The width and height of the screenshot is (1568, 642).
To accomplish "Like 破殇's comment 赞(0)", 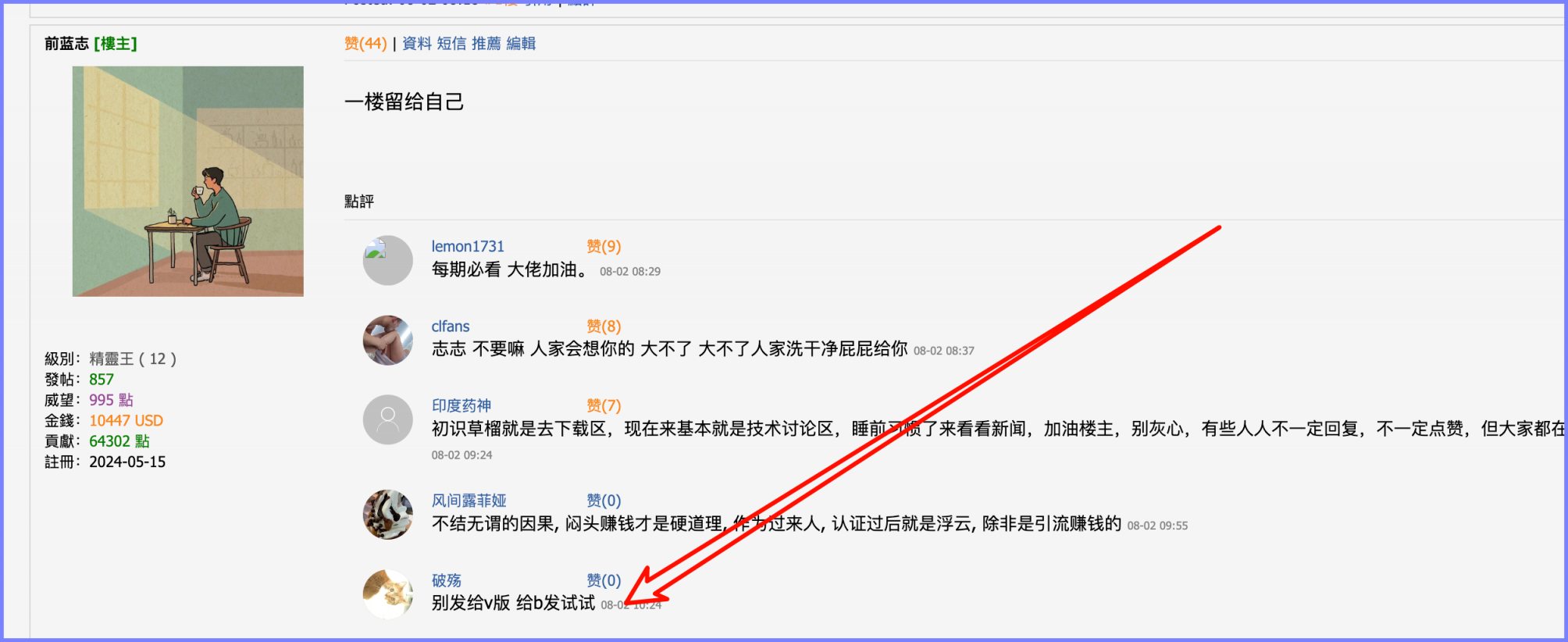I will 604,580.
